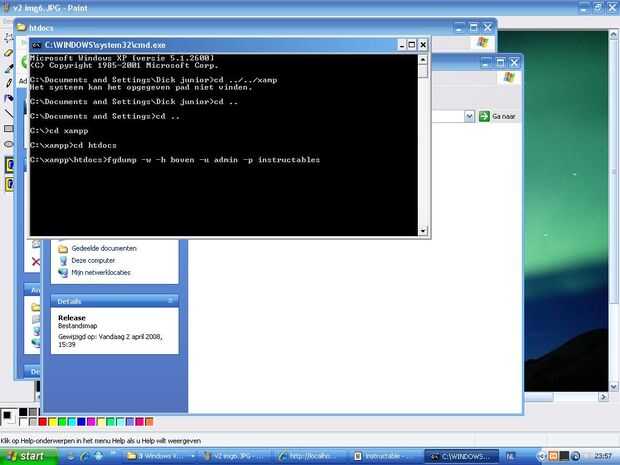This screenshot has width=620, height=465.
Task: Select the Line tool in Paint
Action: click(8, 113)
